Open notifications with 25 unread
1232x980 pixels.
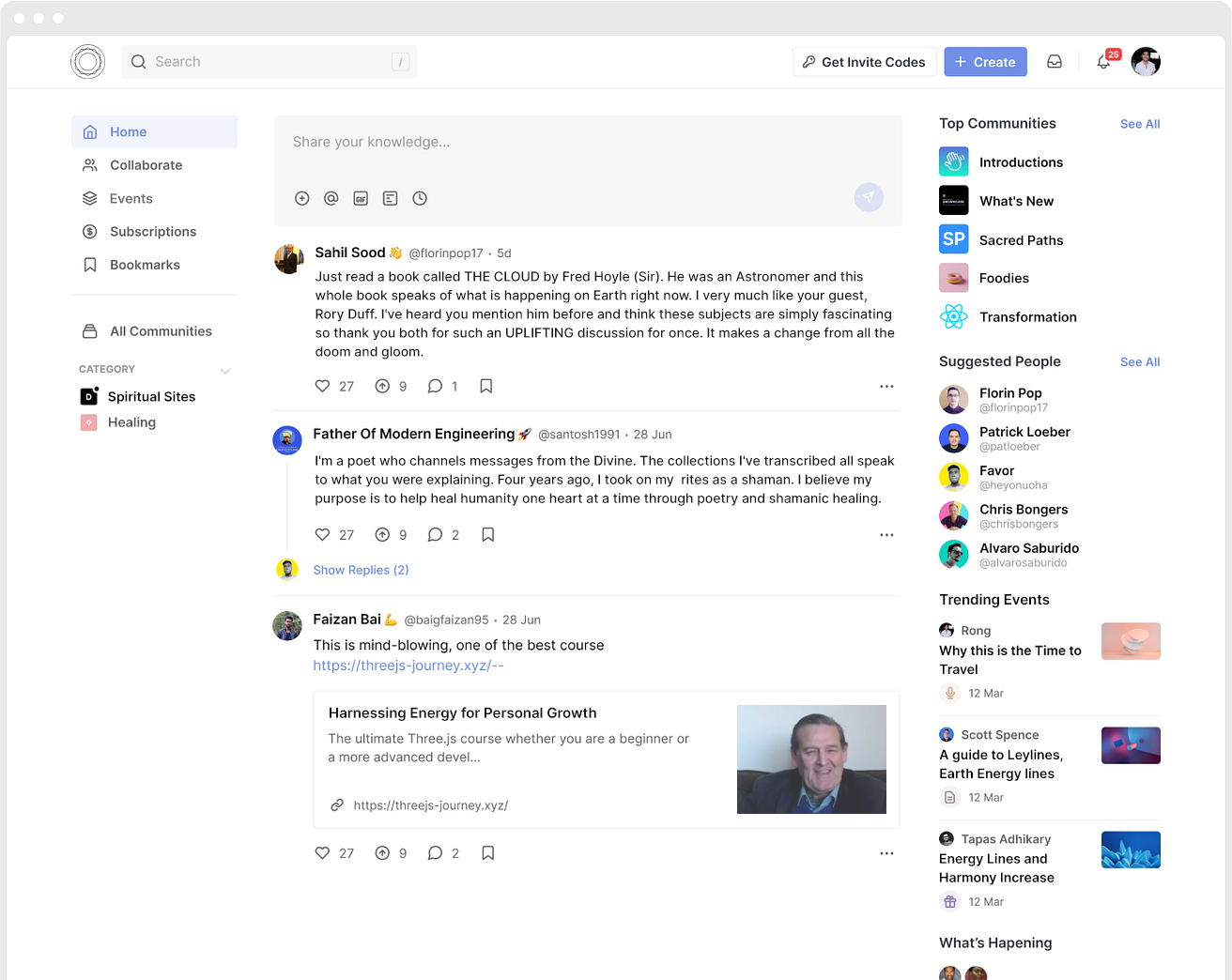point(1104,61)
